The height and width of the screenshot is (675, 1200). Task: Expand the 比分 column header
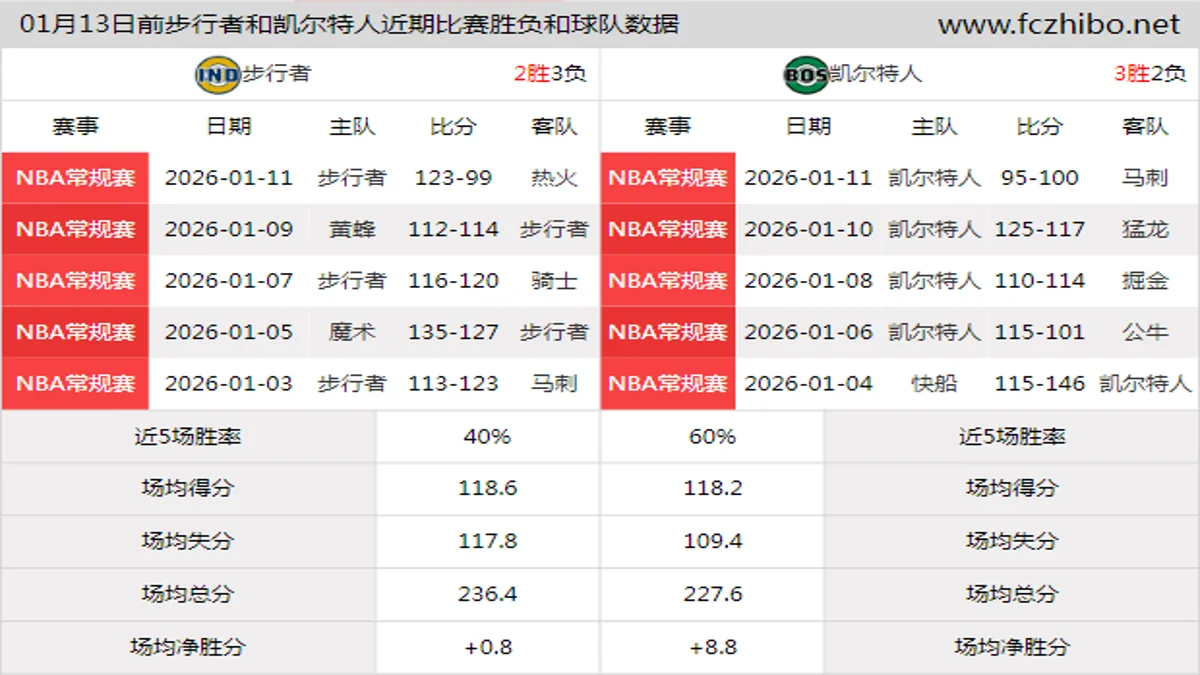click(455, 126)
